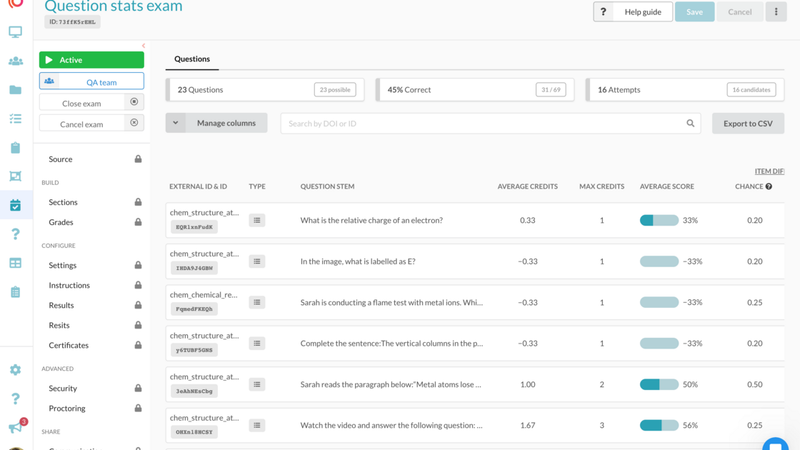Switch to the Questions tab

click(192, 59)
